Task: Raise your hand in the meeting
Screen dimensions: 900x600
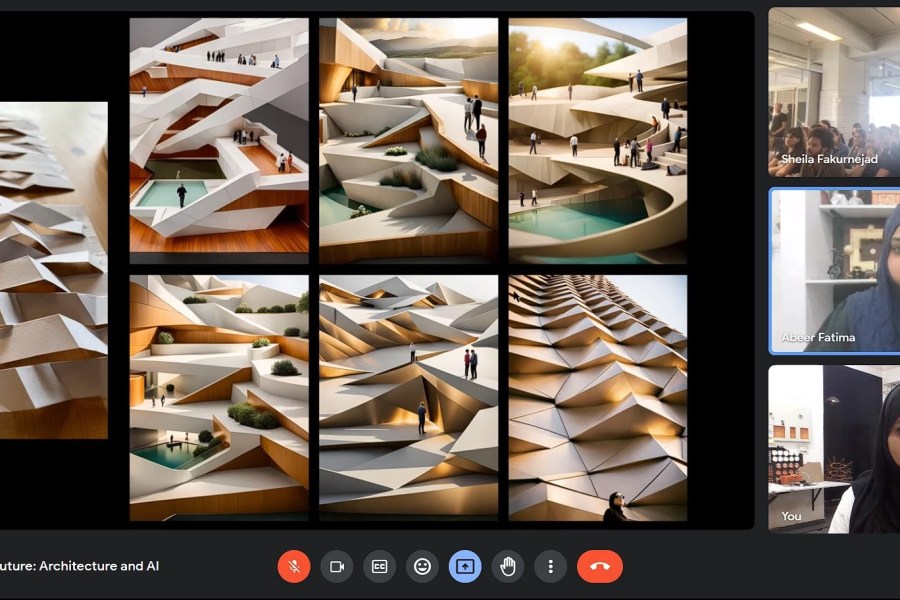Action: coord(508,566)
